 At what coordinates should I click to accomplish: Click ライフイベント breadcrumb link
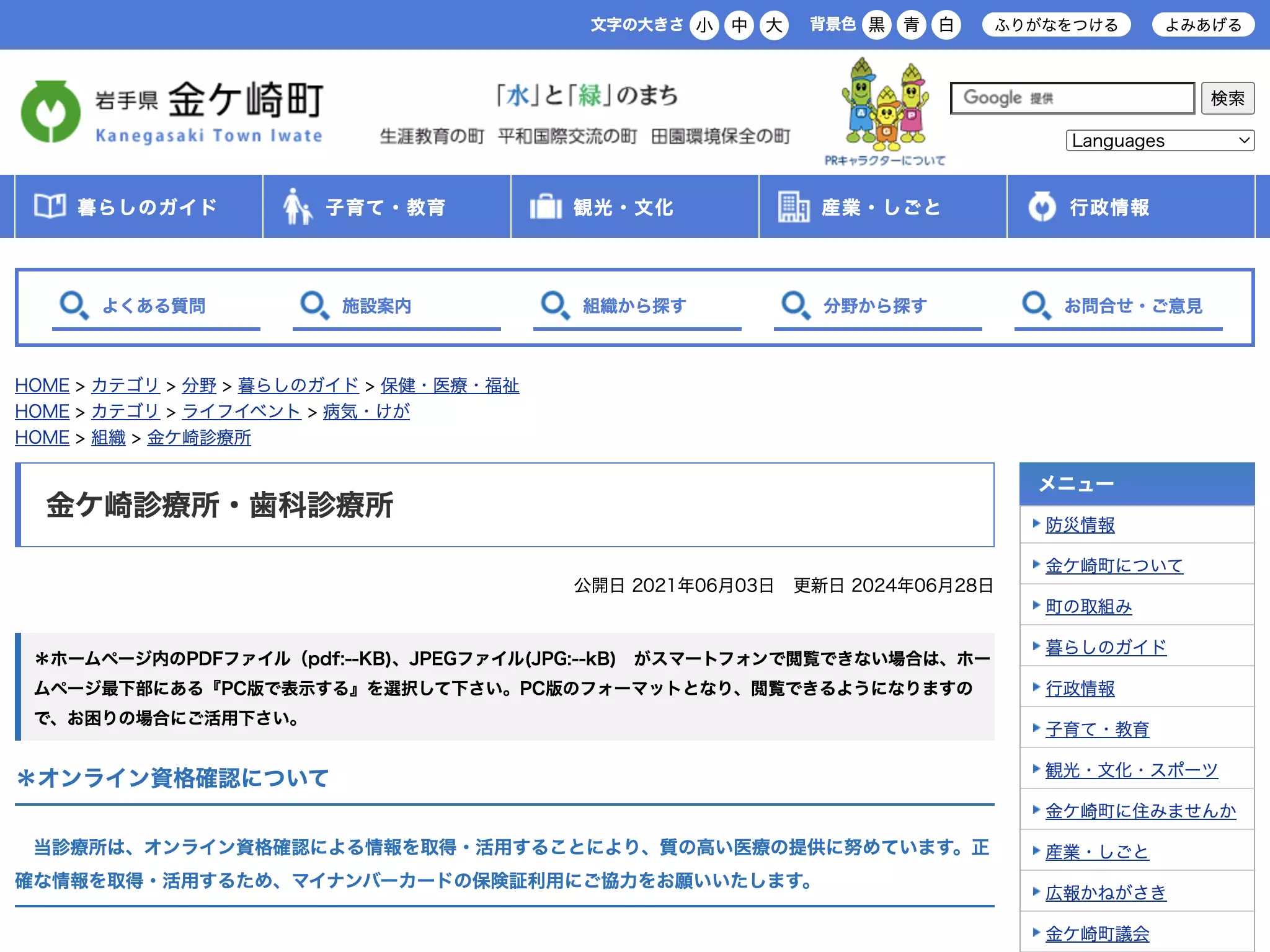click(242, 412)
